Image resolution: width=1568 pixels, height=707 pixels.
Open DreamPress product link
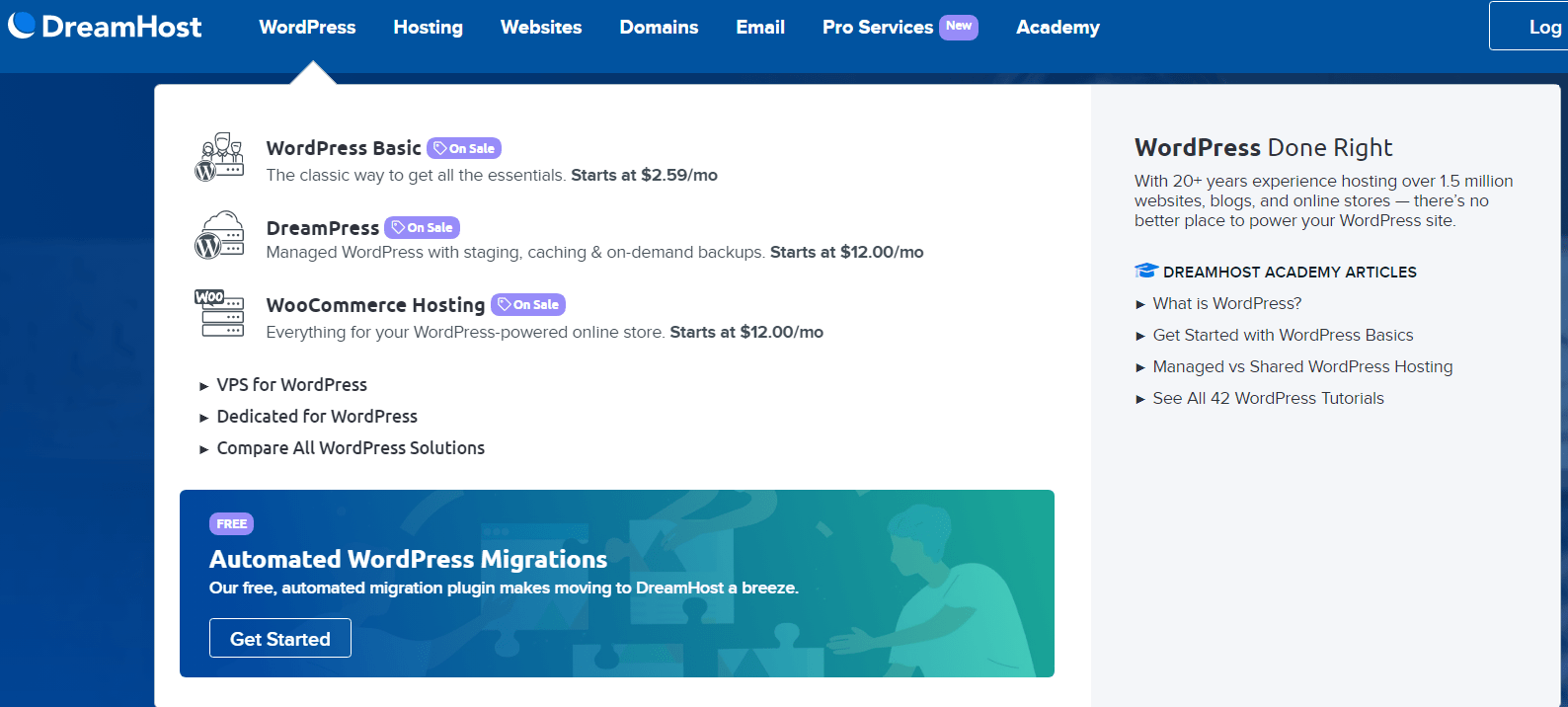[323, 228]
